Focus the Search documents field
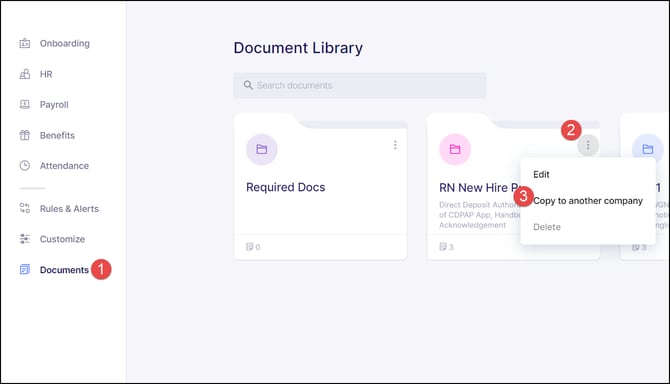This screenshot has height=384, width=670. coord(360,85)
